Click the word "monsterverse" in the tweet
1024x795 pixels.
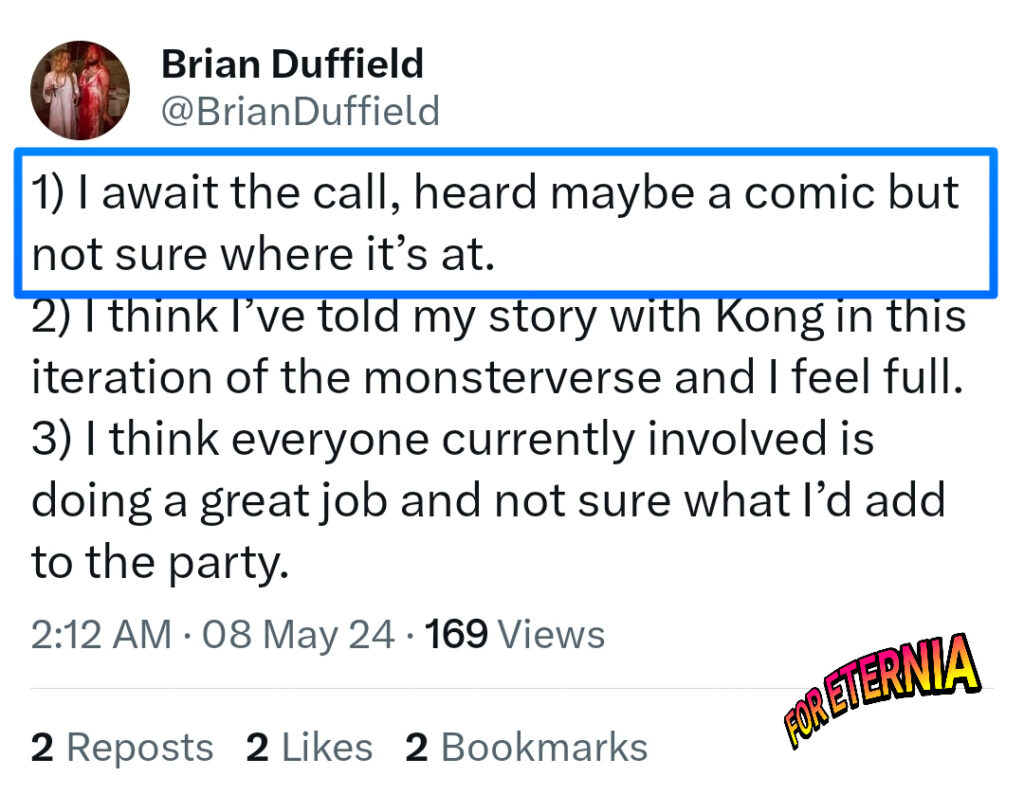(x=511, y=378)
